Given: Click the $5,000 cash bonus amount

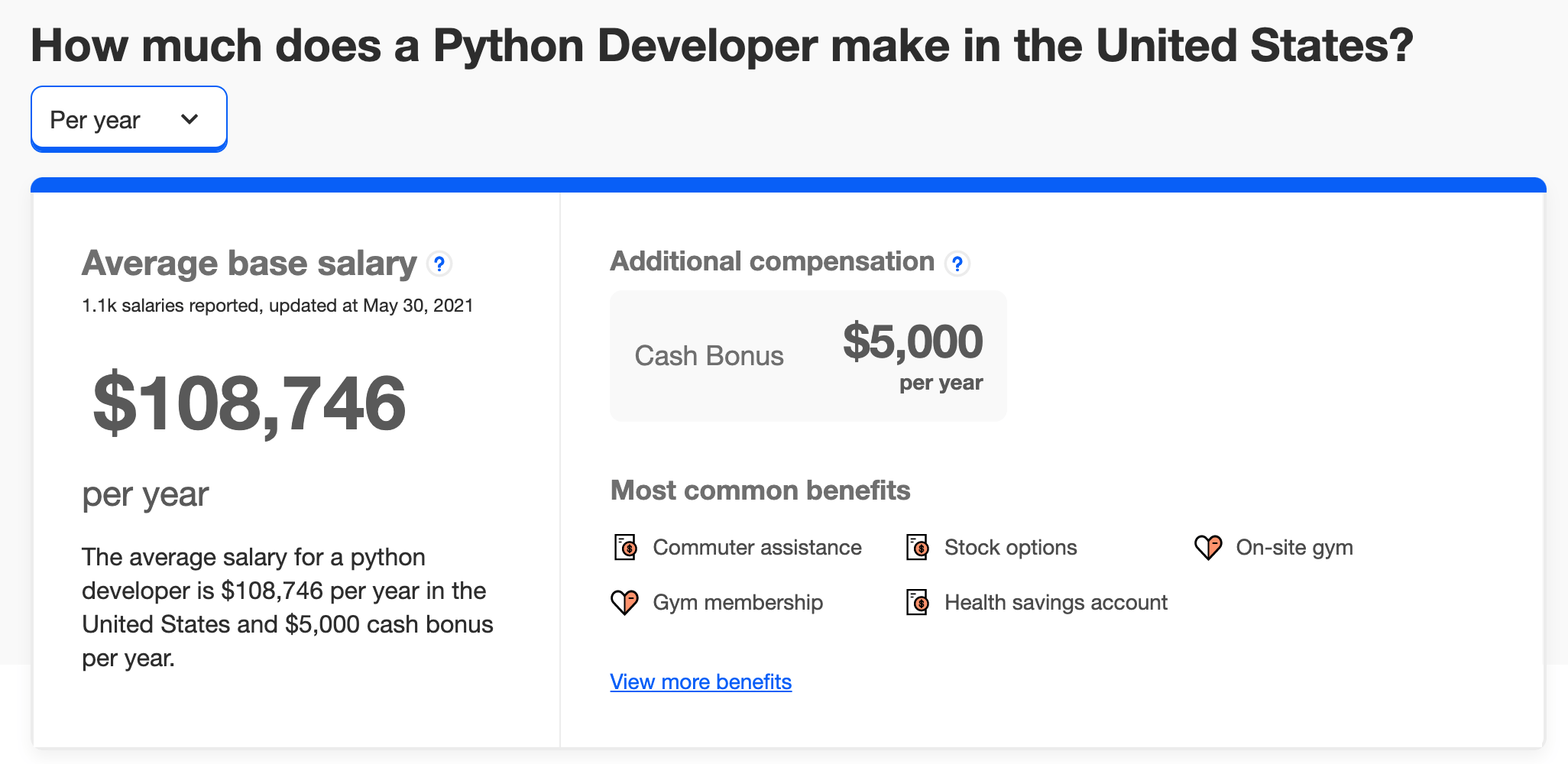Looking at the screenshot, I should tap(913, 341).
